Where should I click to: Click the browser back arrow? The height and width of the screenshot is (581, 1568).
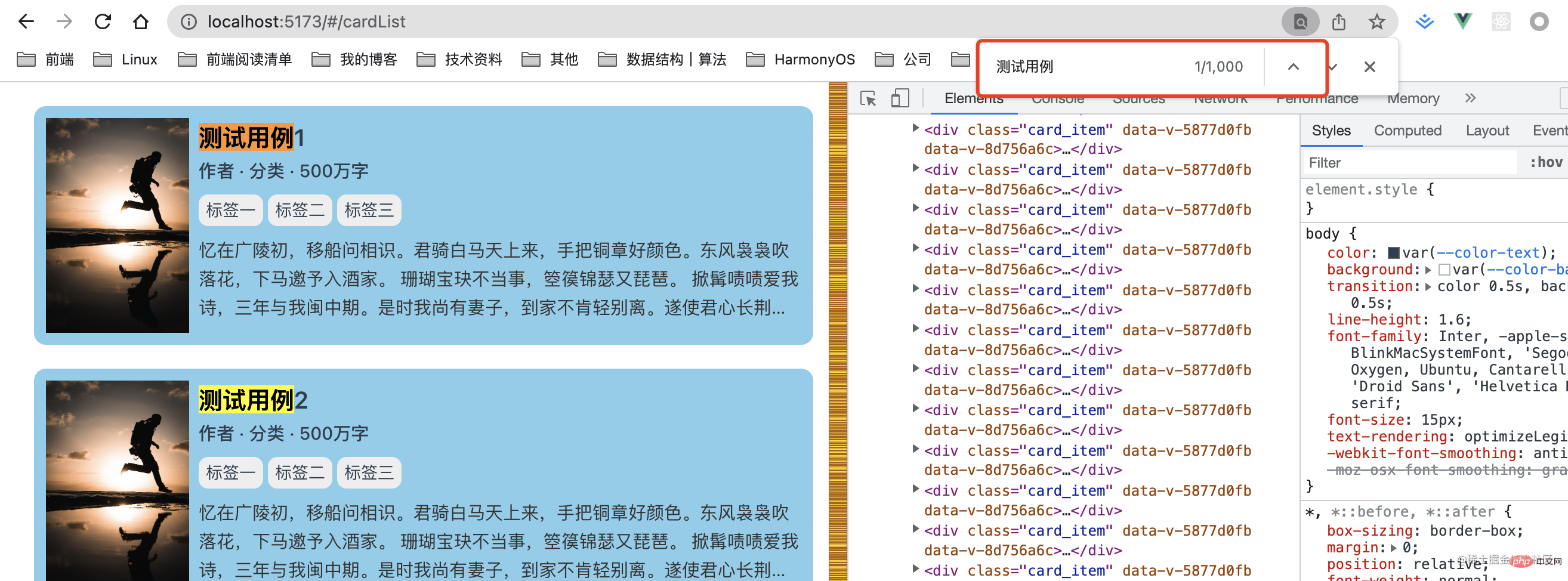pos(26,22)
